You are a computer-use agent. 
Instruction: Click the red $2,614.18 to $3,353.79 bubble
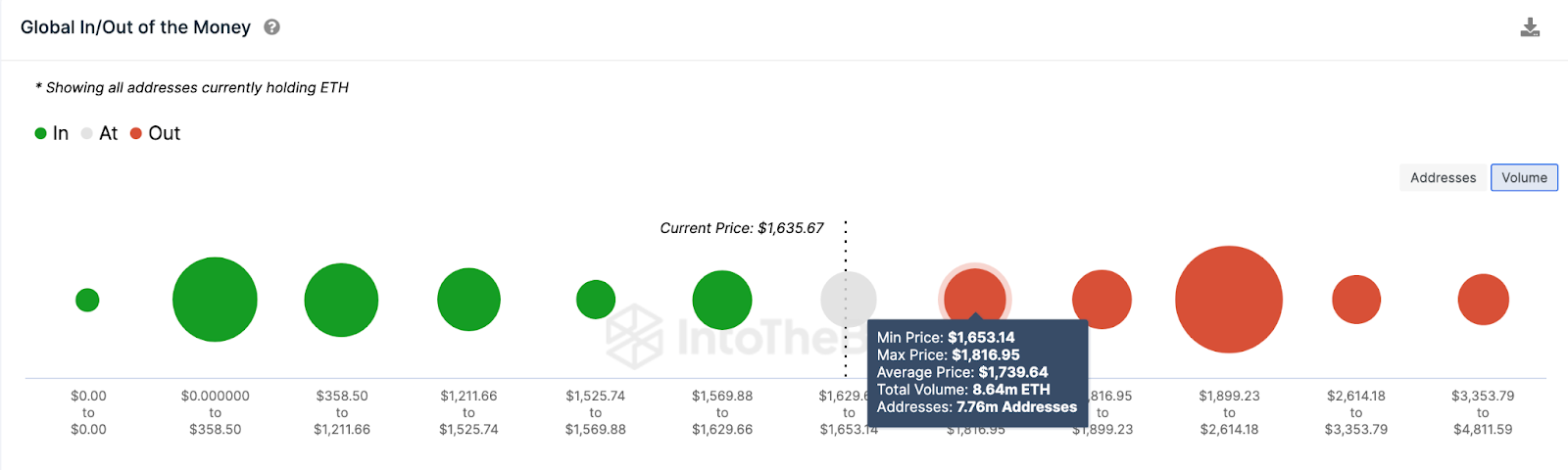(x=1356, y=300)
